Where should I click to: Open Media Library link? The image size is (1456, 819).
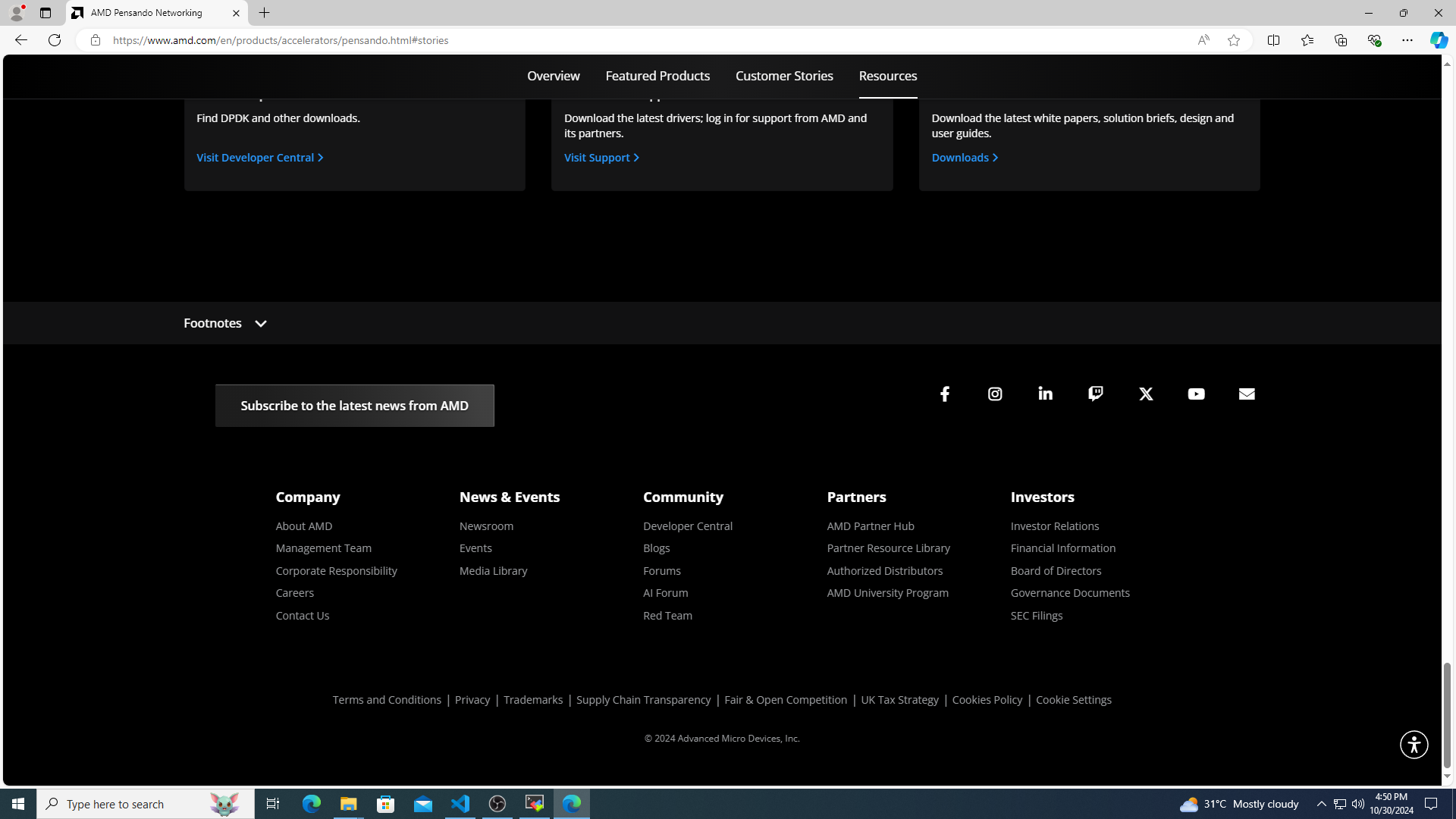tap(494, 571)
